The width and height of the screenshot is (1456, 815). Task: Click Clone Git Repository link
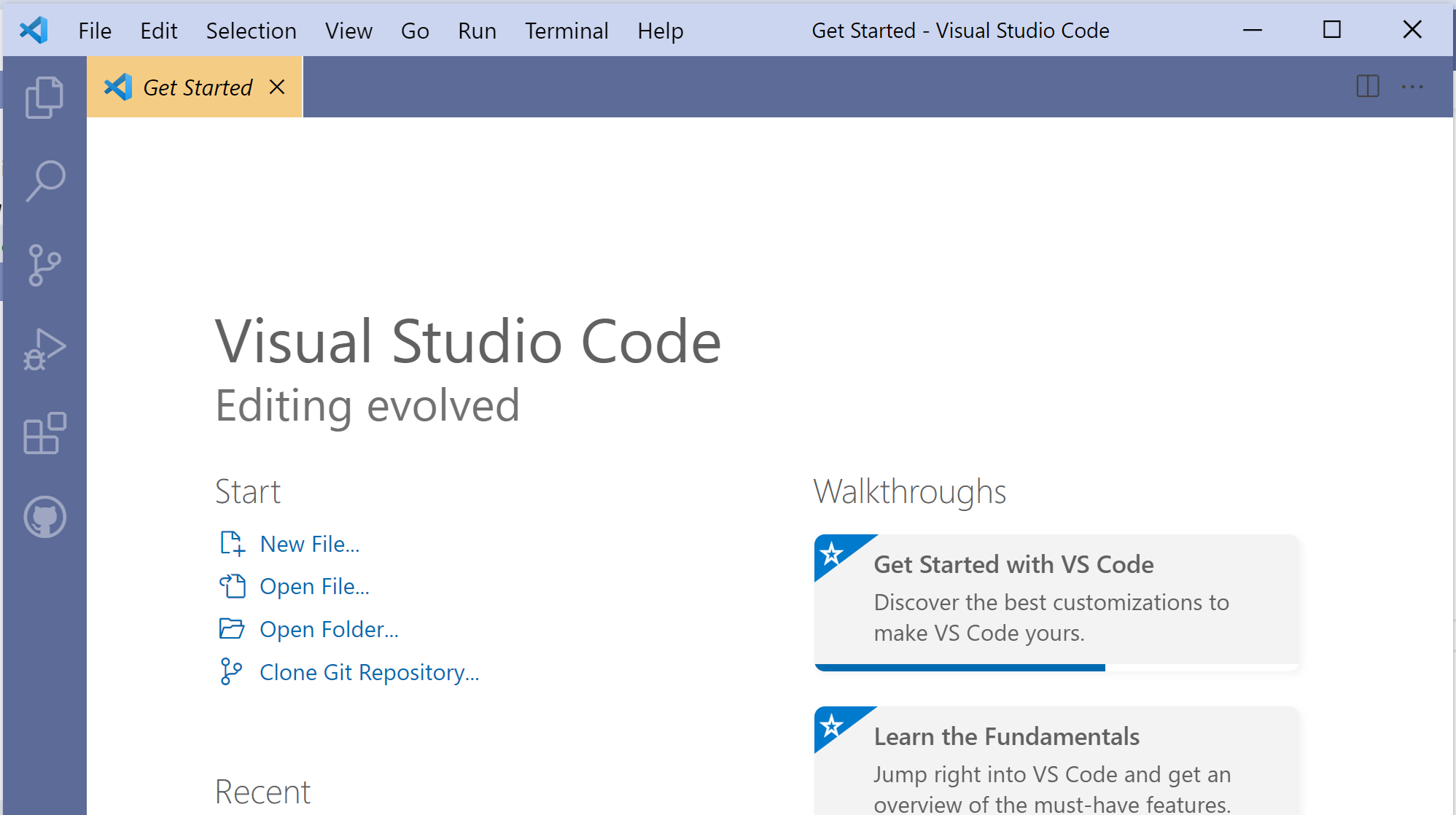pyautogui.click(x=369, y=672)
